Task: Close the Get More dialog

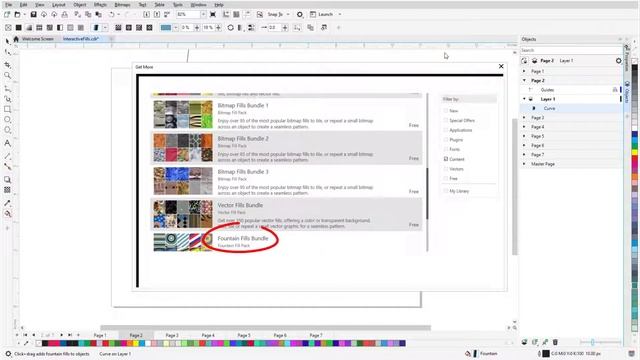Action: 501,66
